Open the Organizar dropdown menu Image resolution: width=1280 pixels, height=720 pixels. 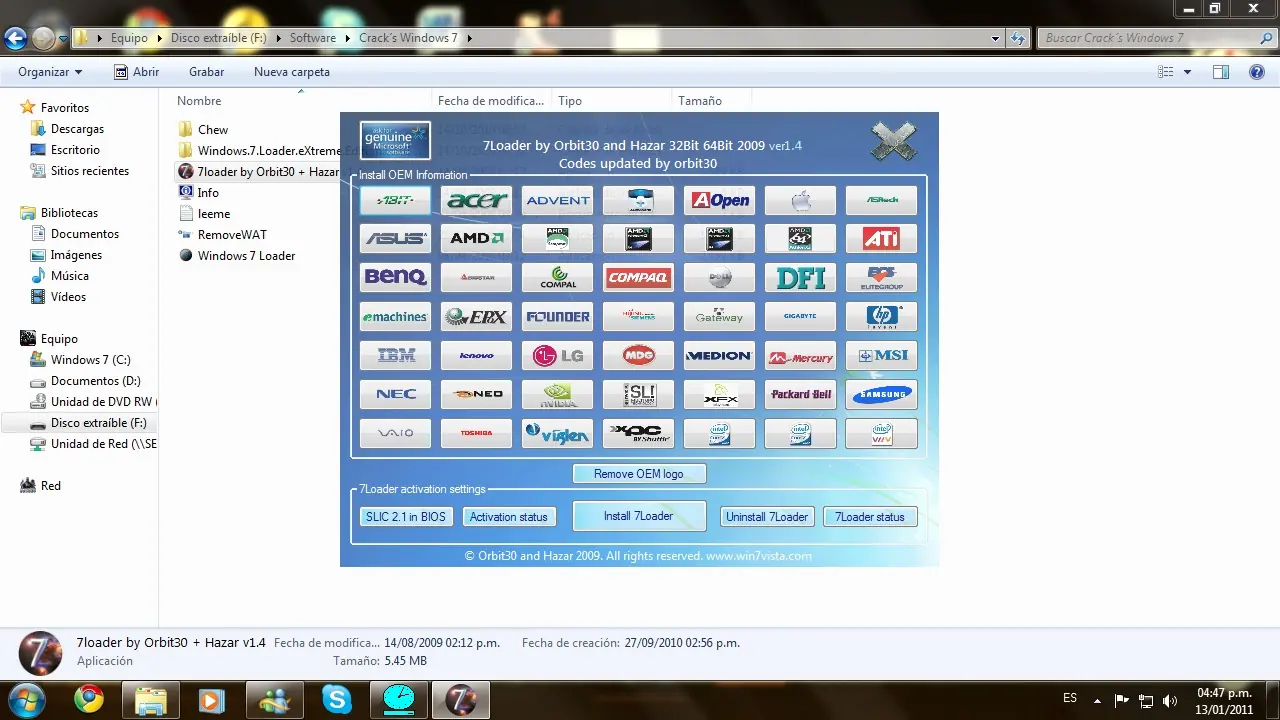click(x=49, y=71)
